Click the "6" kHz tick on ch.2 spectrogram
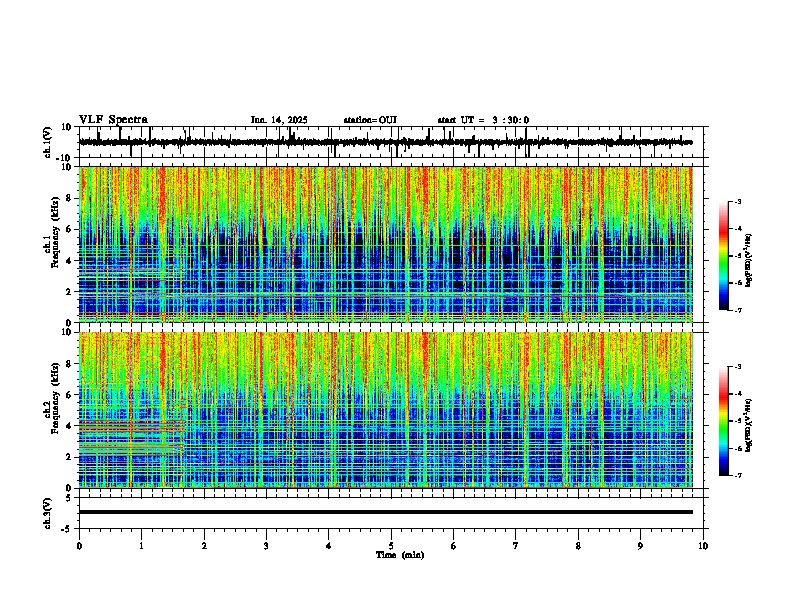Viewport: 792px width, 612px height. pyautogui.click(x=70, y=394)
